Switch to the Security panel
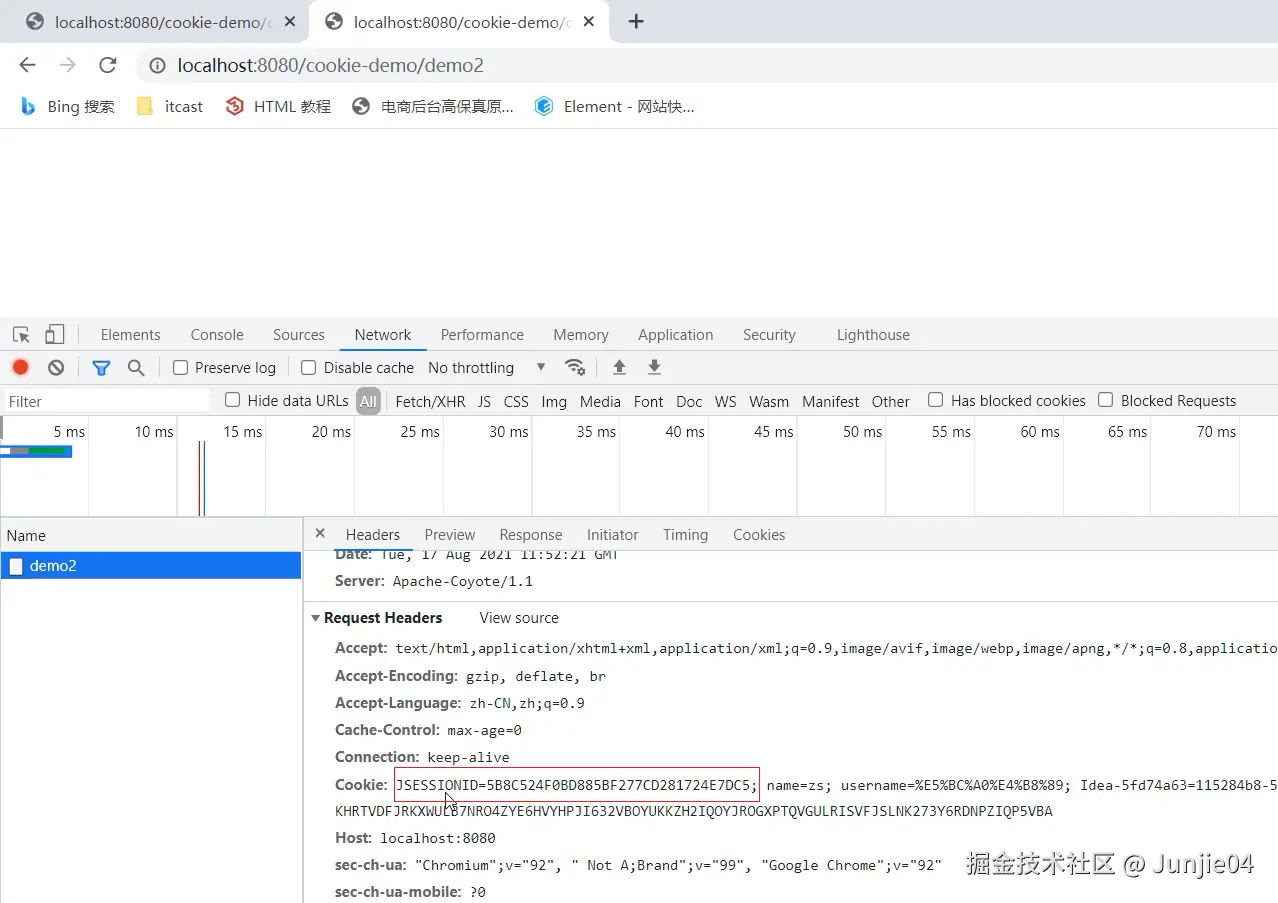The image size is (1278, 903). click(x=769, y=335)
